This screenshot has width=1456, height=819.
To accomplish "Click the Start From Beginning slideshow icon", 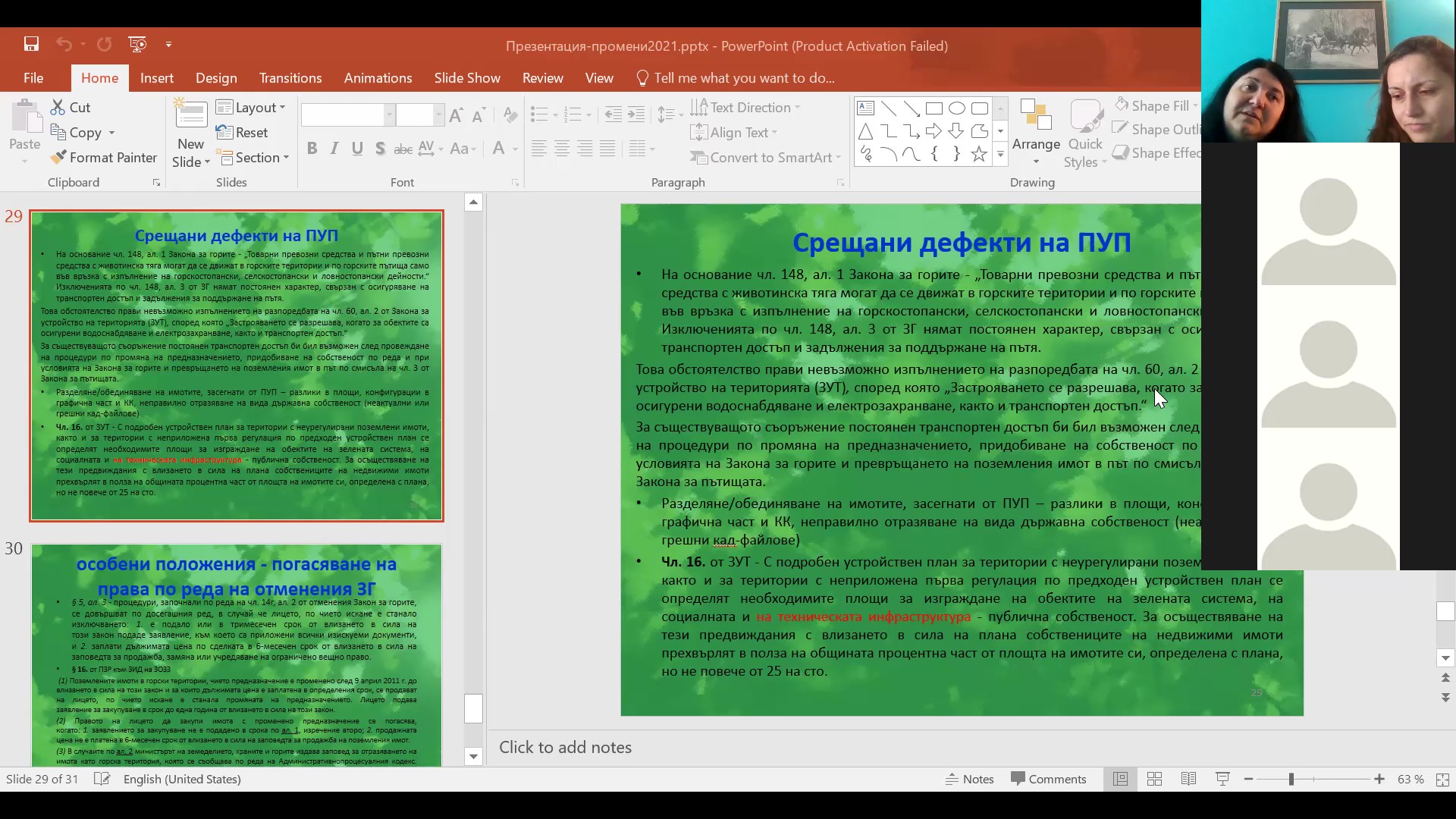I will click(137, 44).
